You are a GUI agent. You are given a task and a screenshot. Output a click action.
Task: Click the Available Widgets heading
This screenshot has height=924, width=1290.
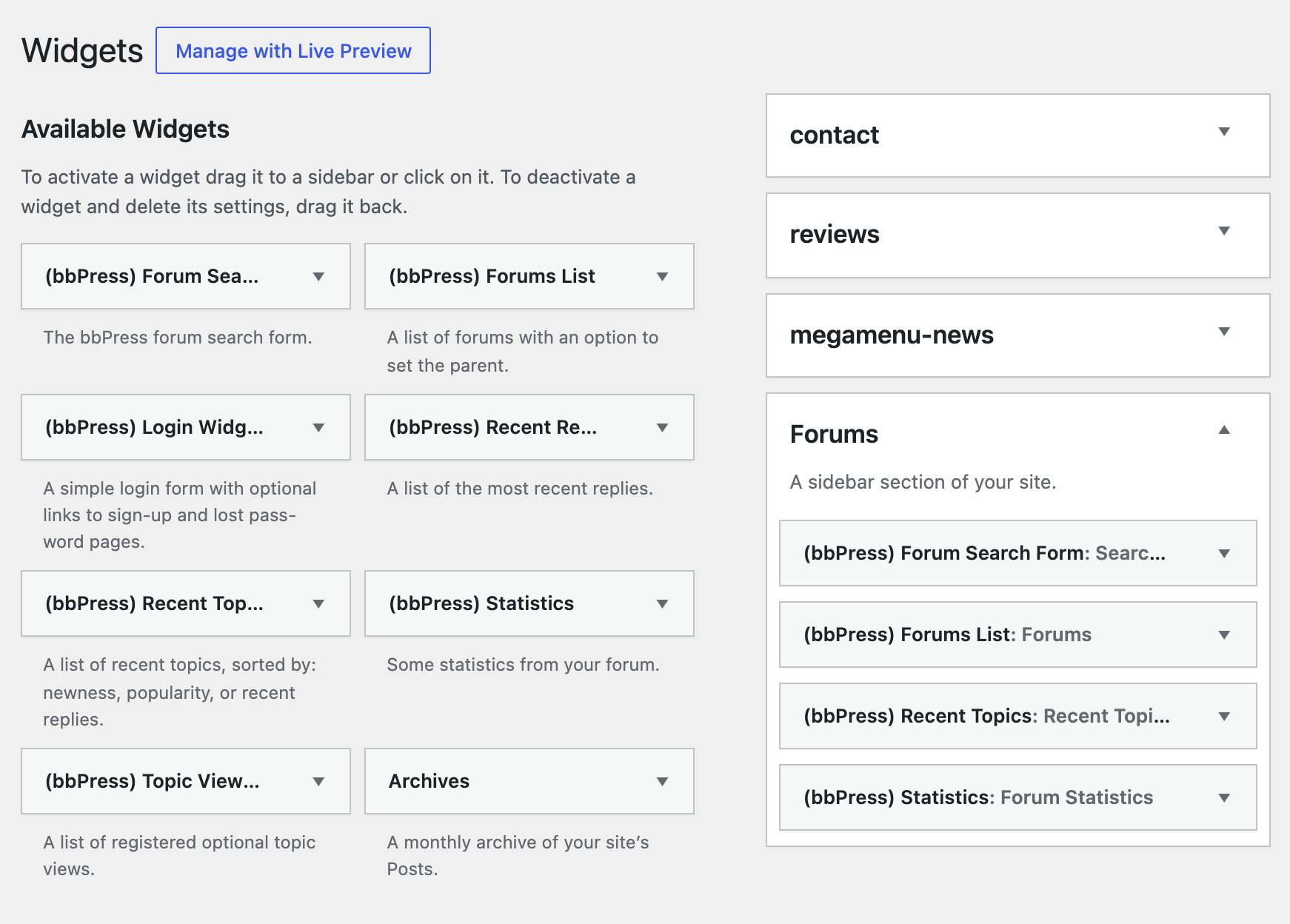(125, 129)
